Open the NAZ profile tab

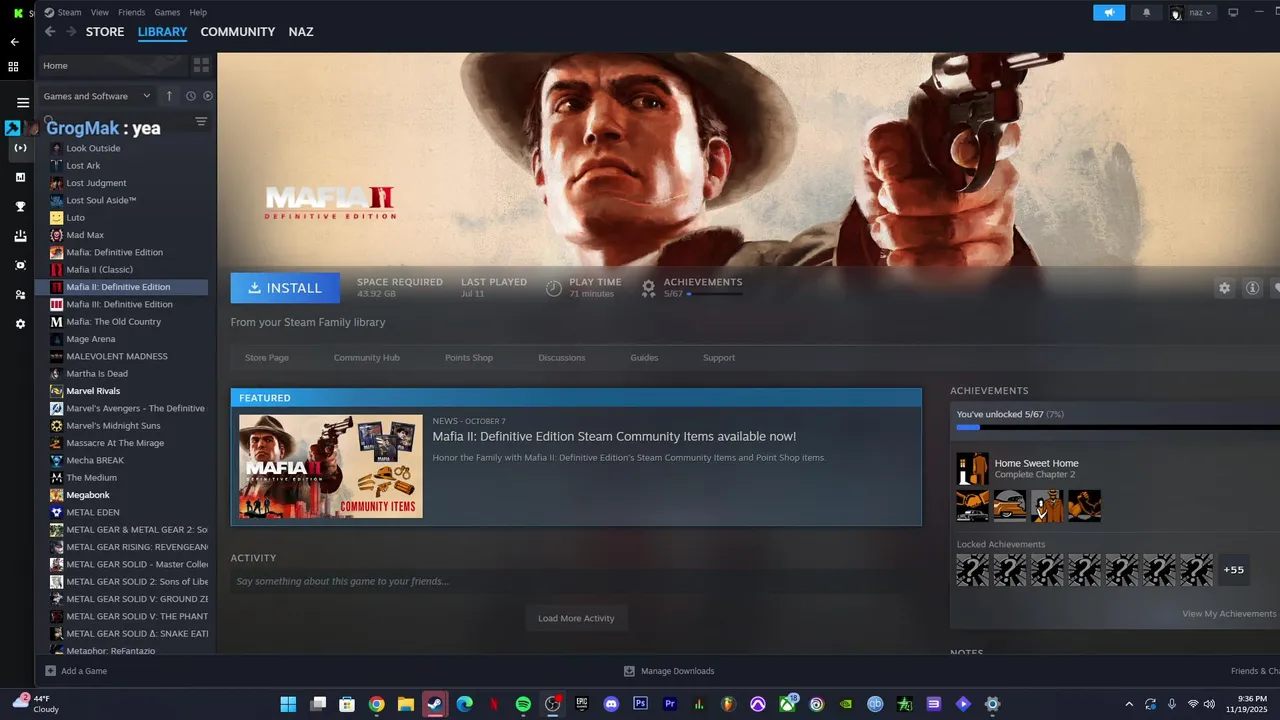(x=301, y=32)
